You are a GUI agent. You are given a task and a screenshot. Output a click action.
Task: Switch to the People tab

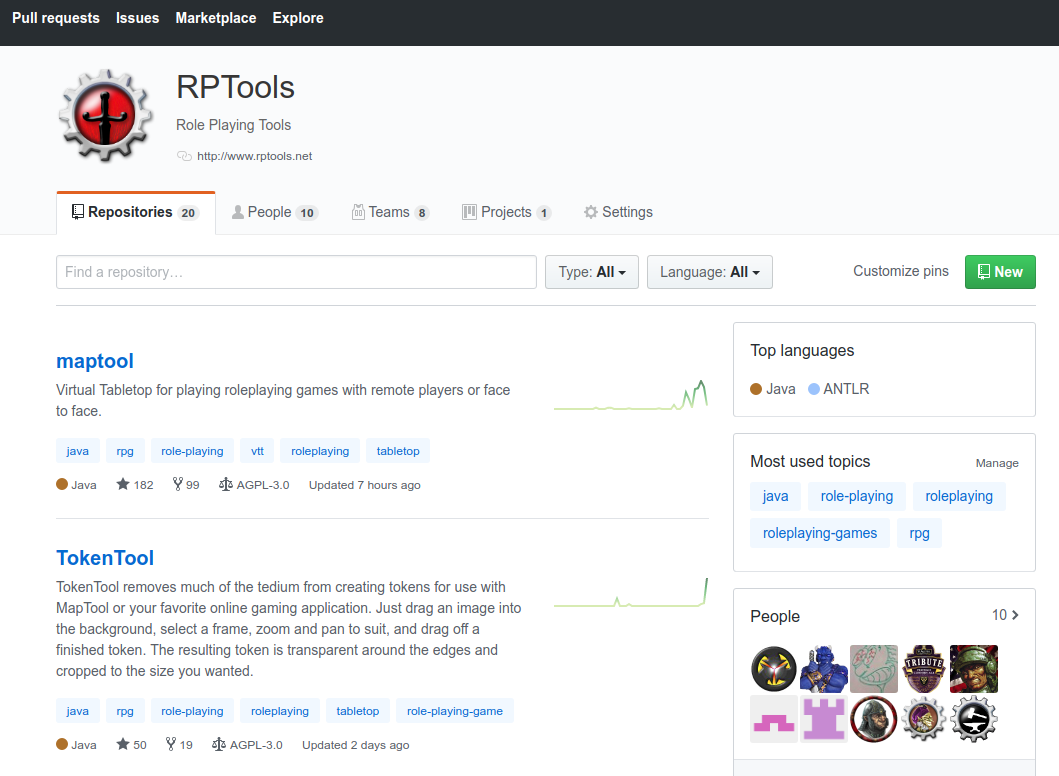[274, 213]
